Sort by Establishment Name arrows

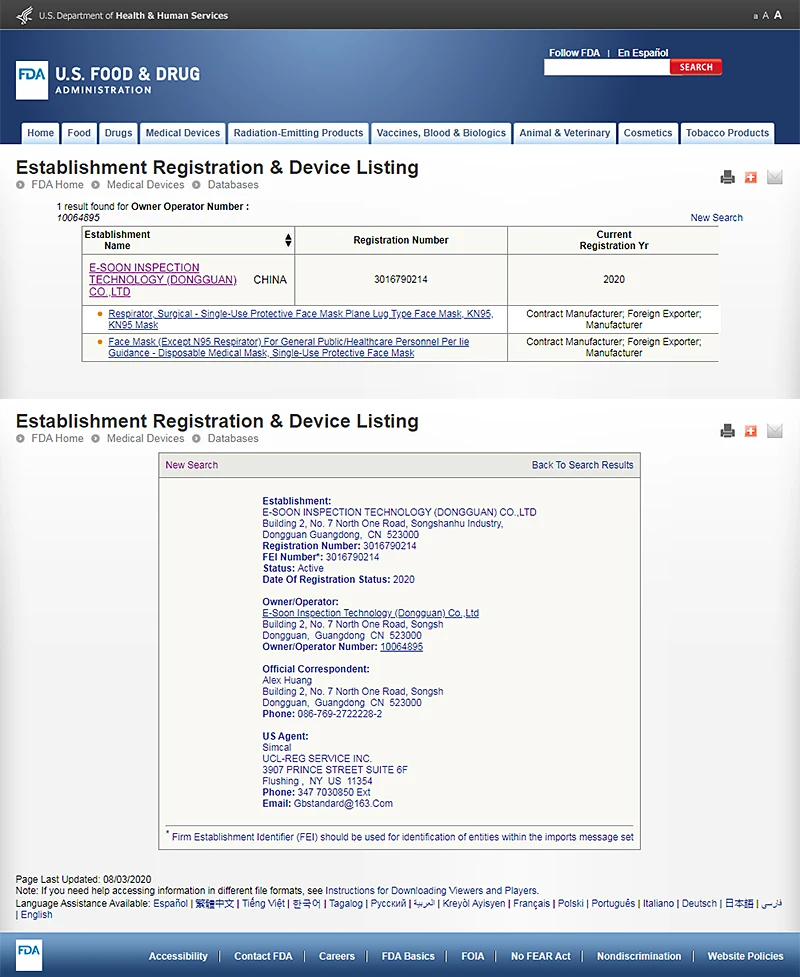[x=288, y=240]
